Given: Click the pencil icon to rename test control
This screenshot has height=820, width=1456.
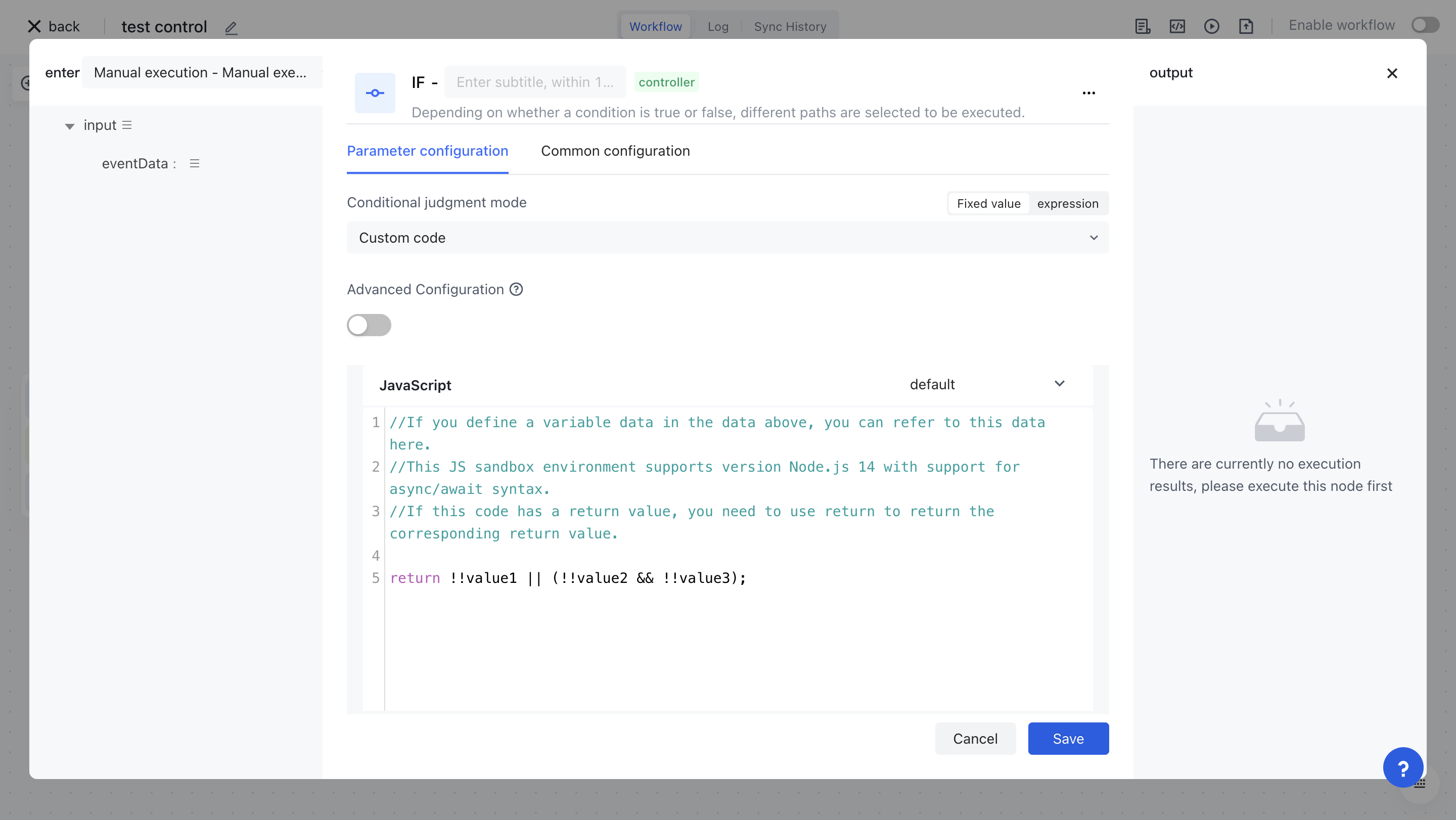Looking at the screenshot, I should (x=231, y=28).
